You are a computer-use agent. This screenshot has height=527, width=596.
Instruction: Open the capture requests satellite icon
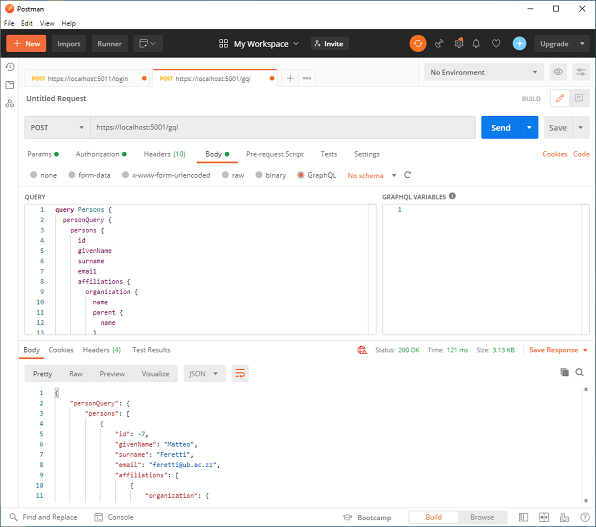439,44
